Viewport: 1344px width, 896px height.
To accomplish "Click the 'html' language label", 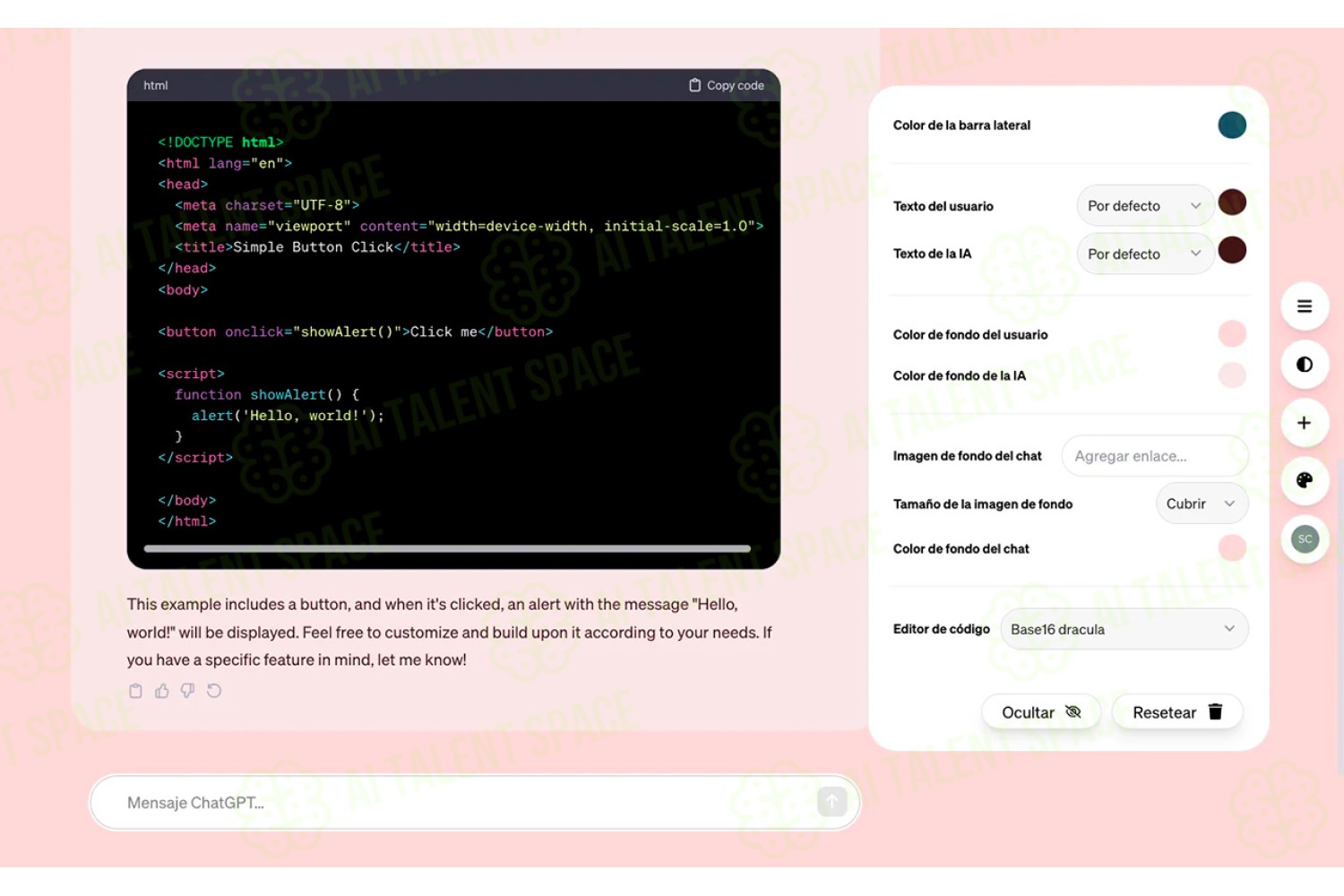I will click(x=156, y=85).
